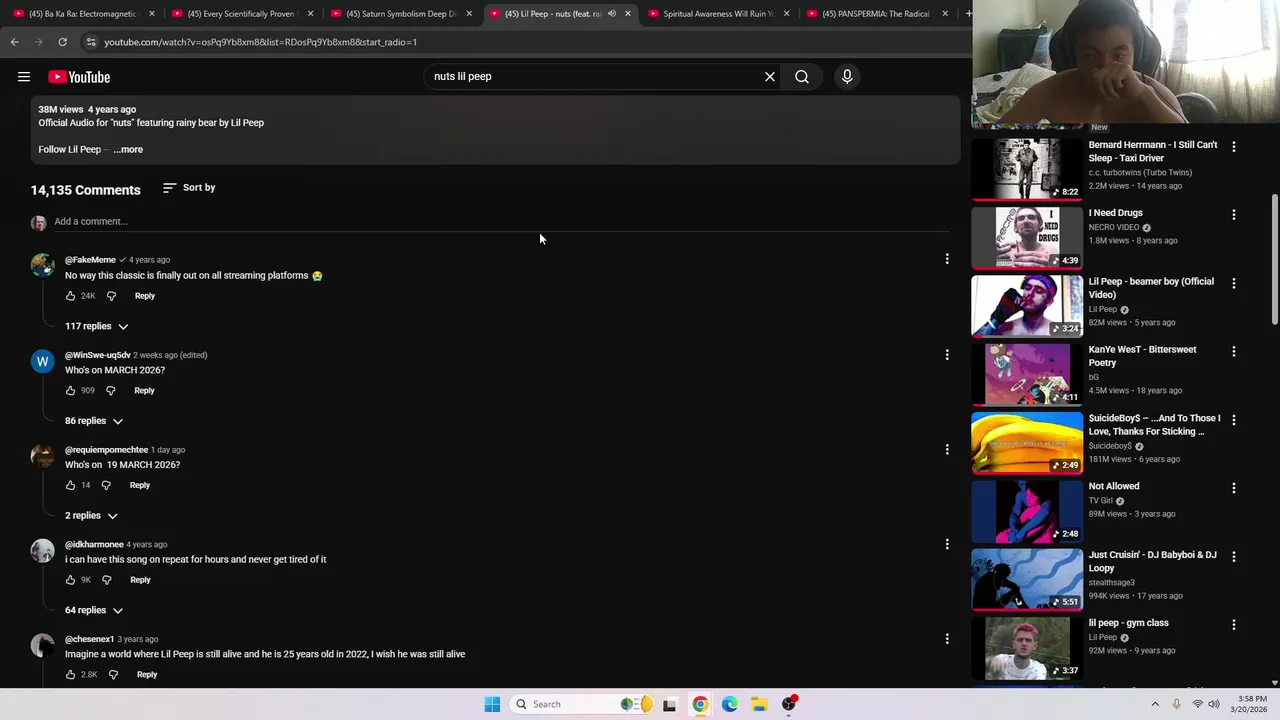Reply to @idkharmonee comment
This screenshot has height=720, width=1280.
pyautogui.click(x=140, y=580)
